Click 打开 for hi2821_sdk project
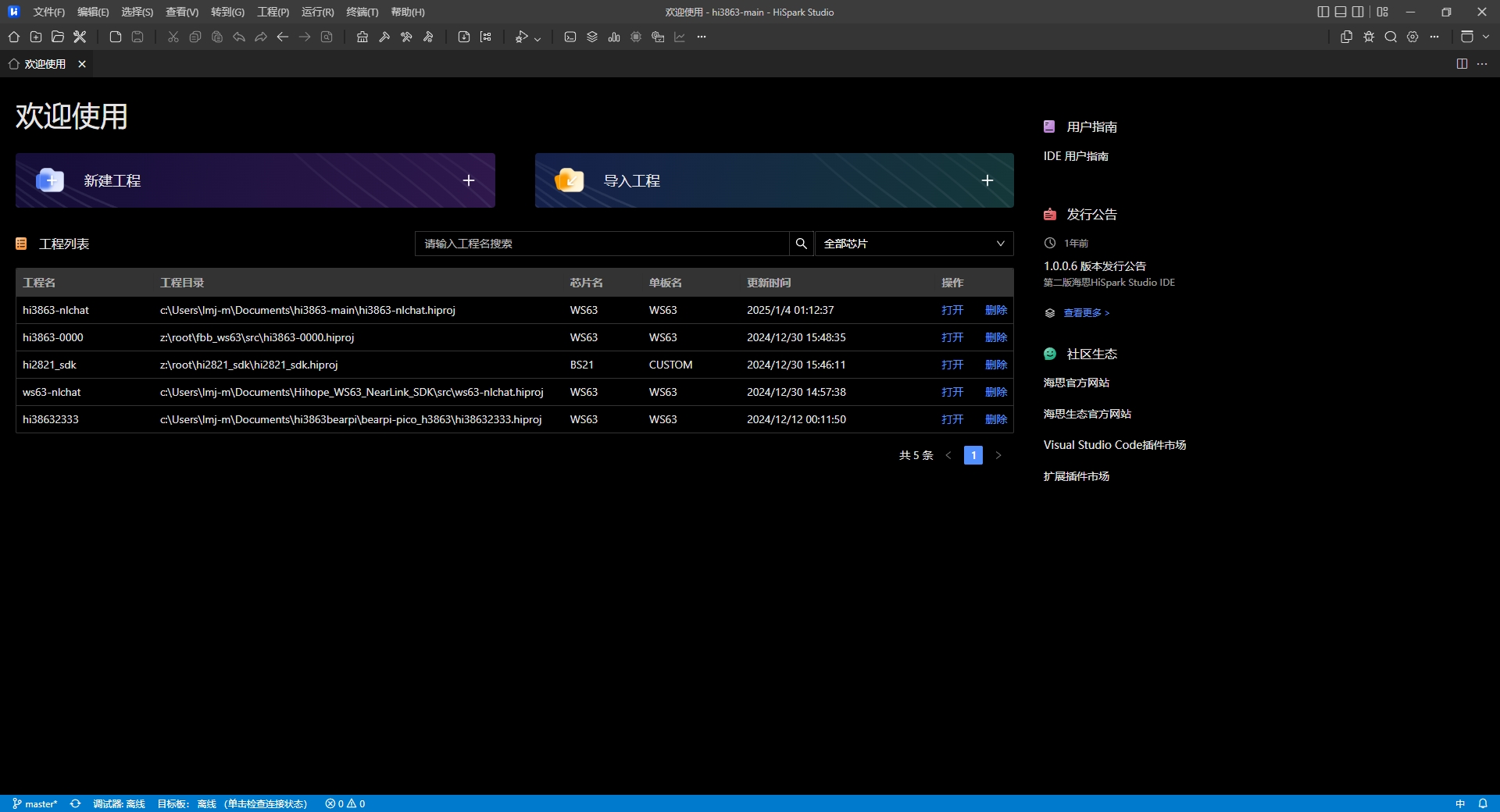The height and width of the screenshot is (812, 1500). tap(952, 365)
